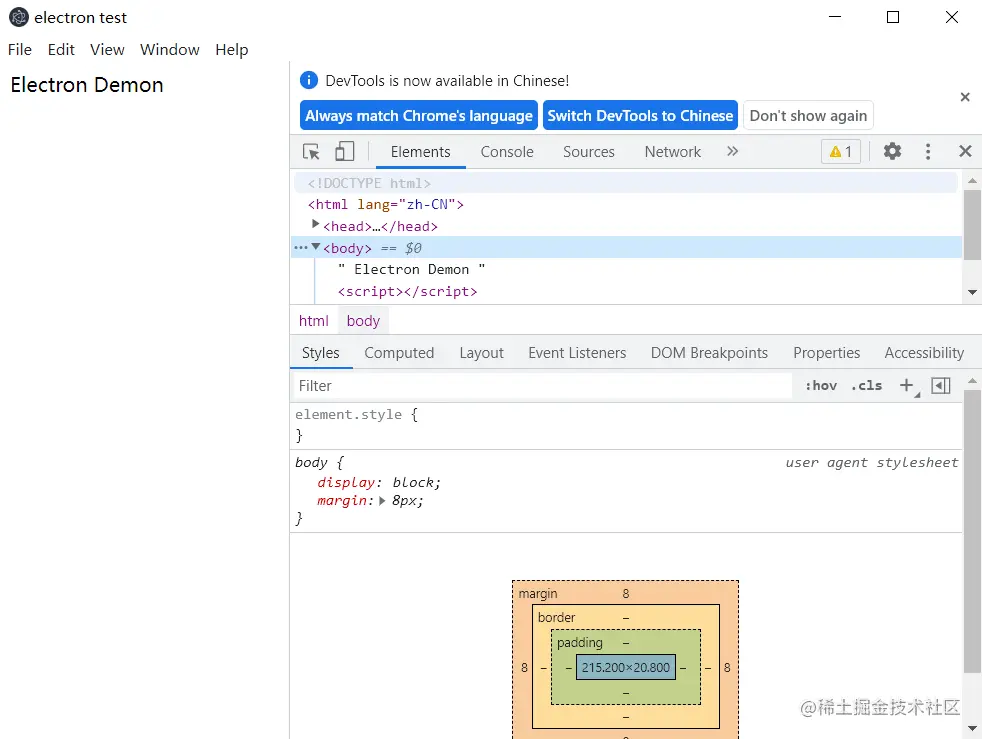Select the html breadcrumb item
The image size is (982, 739).
[313, 321]
